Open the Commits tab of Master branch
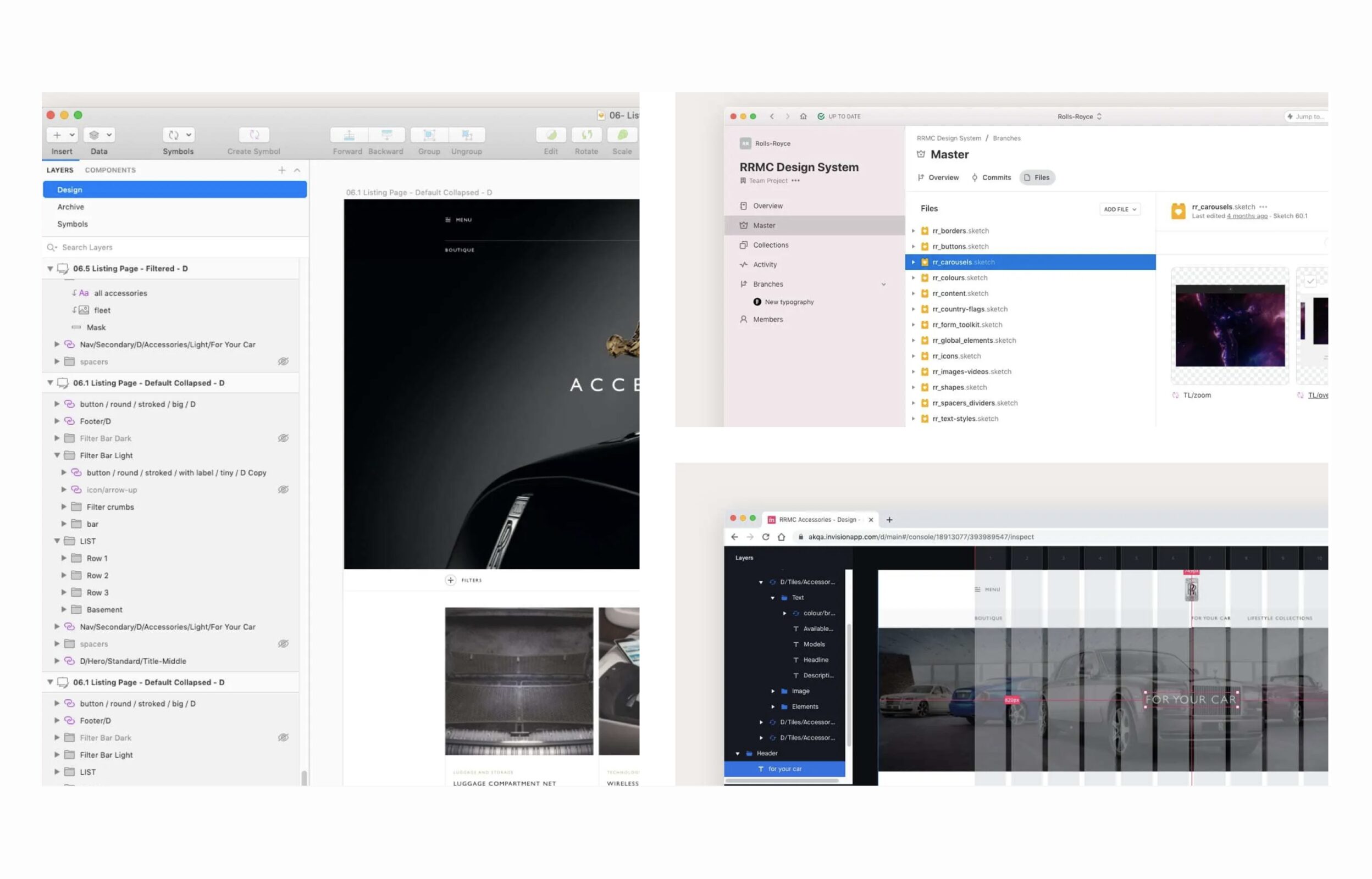The height and width of the screenshot is (879, 1372). pyautogui.click(x=991, y=177)
